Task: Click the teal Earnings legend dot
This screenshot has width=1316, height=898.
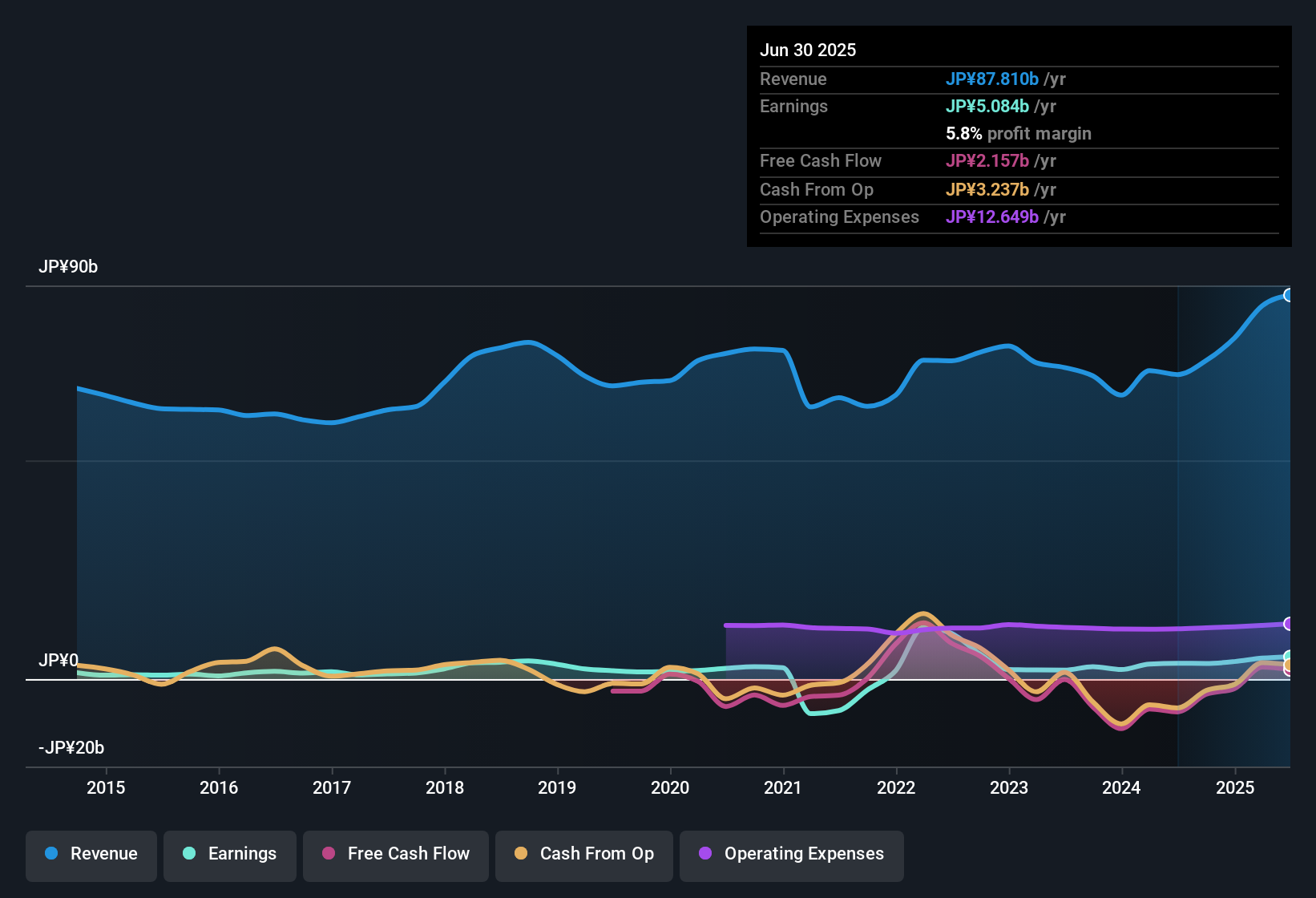Action: 189,853
